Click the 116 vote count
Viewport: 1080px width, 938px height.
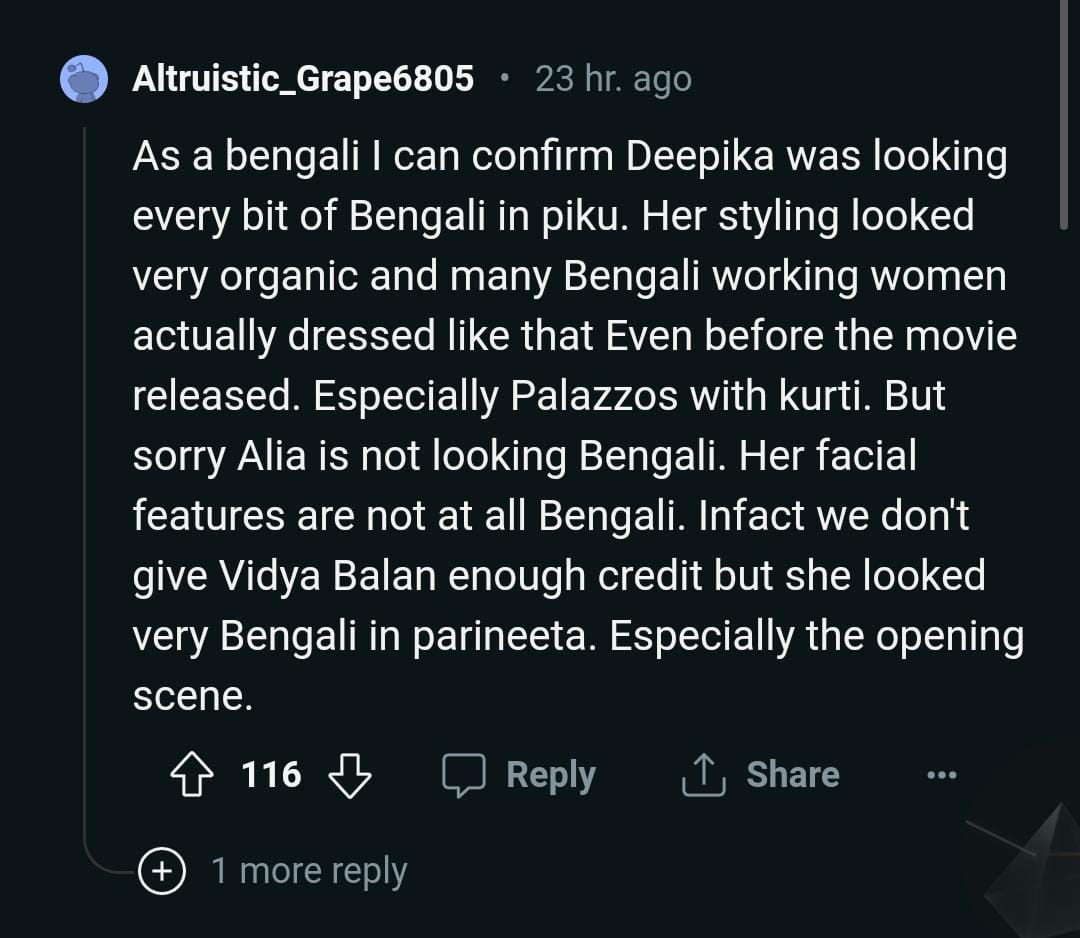pos(271,775)
